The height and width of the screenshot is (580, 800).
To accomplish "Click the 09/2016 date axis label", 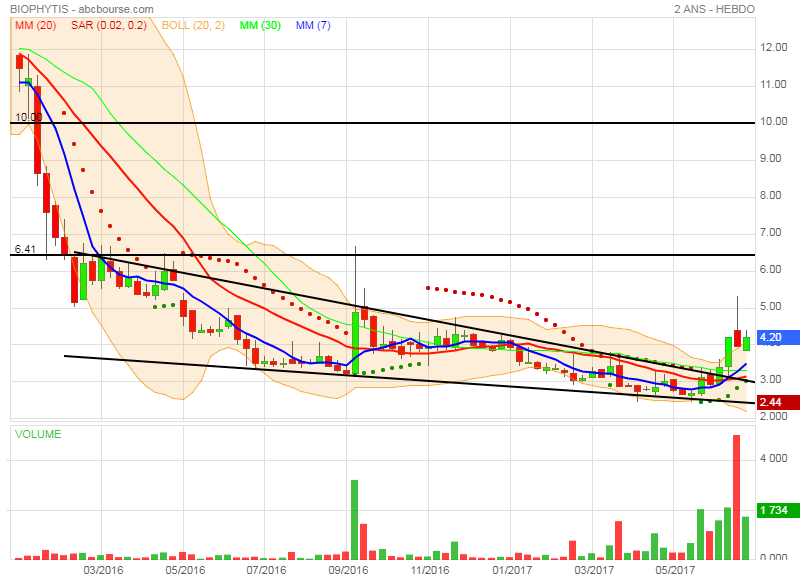I will coord(348,570).
